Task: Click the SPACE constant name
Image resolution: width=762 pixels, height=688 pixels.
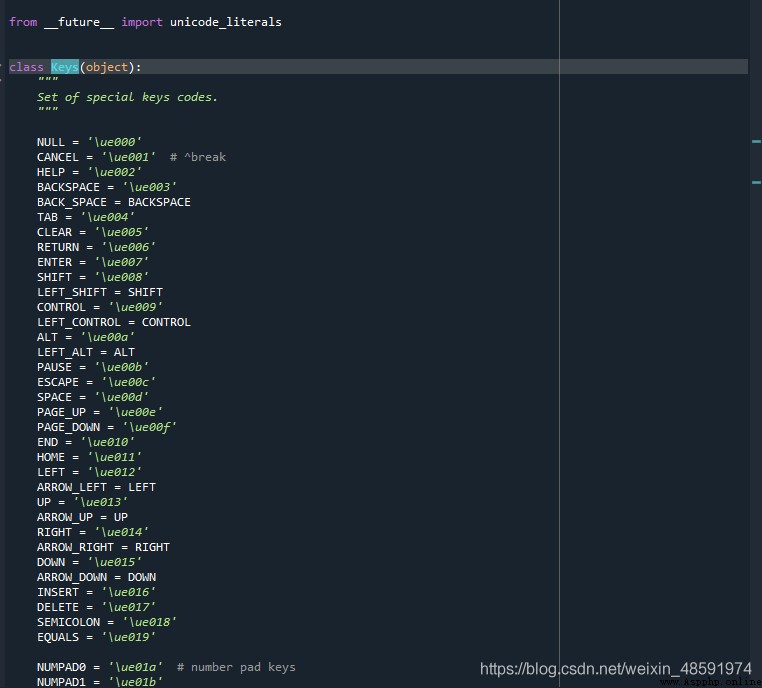Action: (54, 397)
